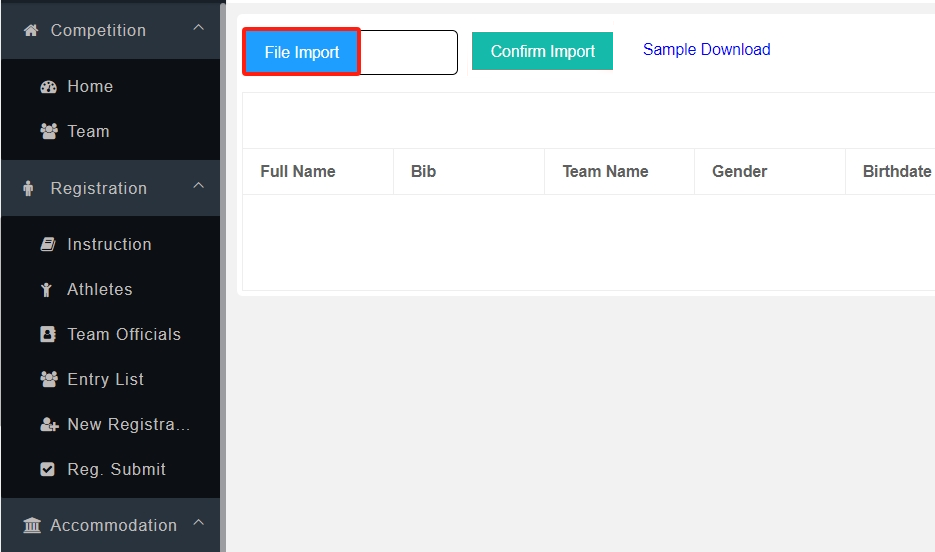Click the Team Officials badge icon
Viewport: 935px width, 552px height.
(x=48, y=334)
